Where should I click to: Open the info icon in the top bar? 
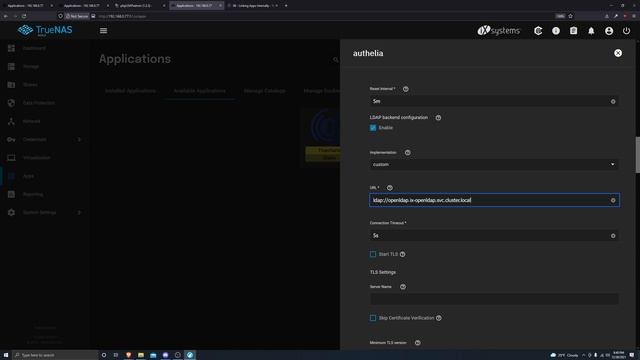coord(556,31)
